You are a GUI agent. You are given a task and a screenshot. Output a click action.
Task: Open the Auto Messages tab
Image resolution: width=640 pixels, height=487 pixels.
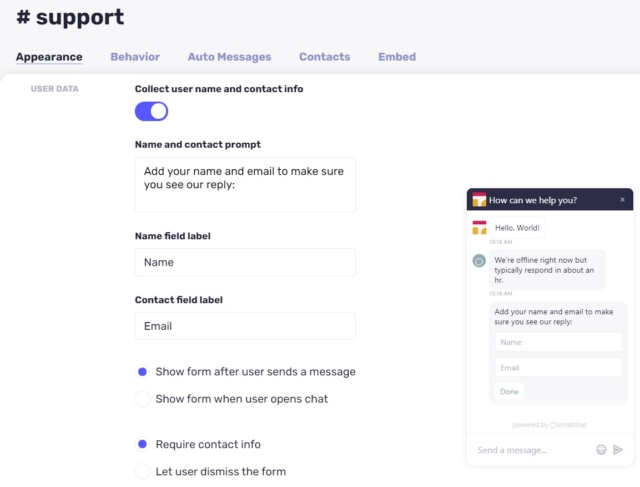pyautogui.click(x=229, y=57)
